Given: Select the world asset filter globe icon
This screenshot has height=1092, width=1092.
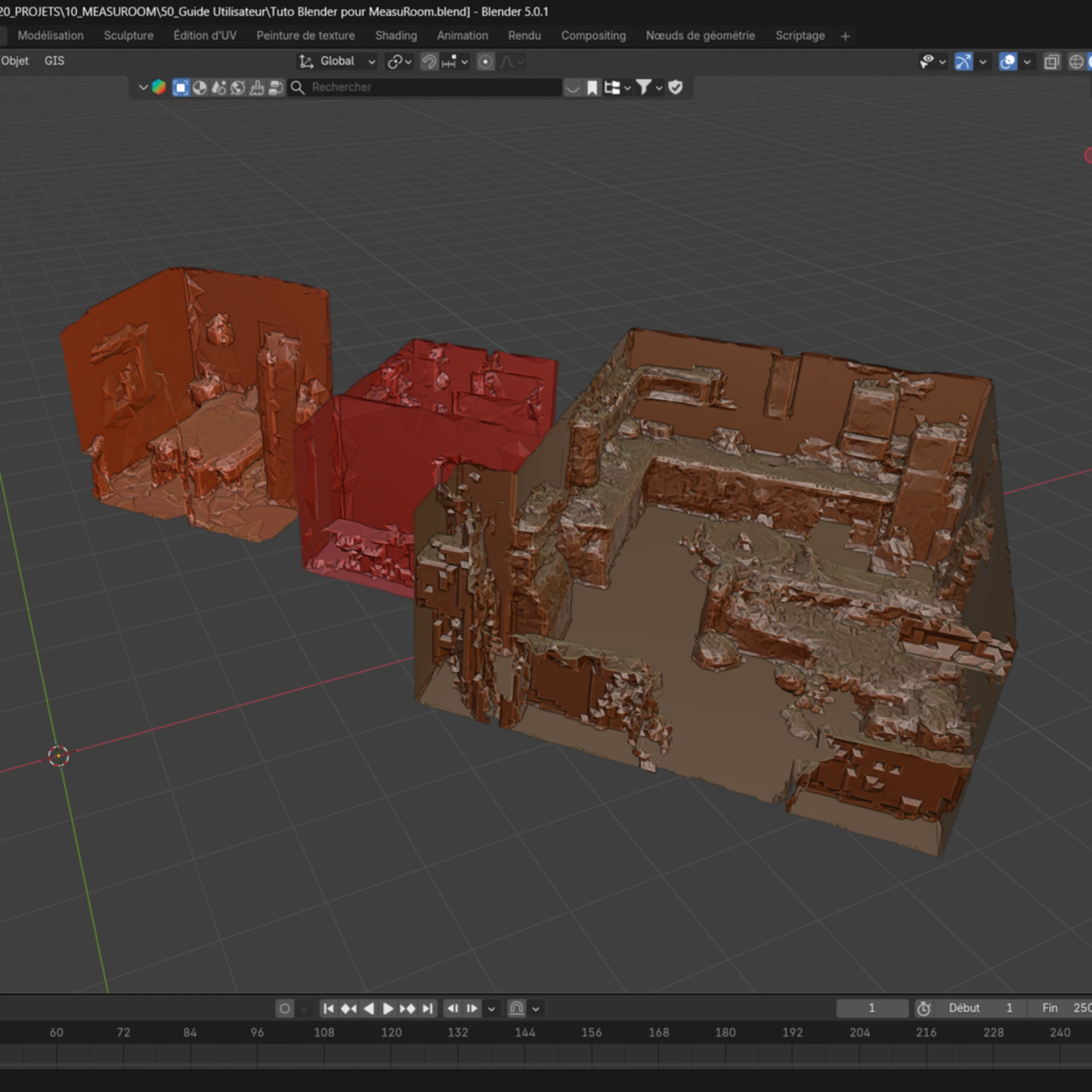Looking at the screenshot, I should 238,88.
